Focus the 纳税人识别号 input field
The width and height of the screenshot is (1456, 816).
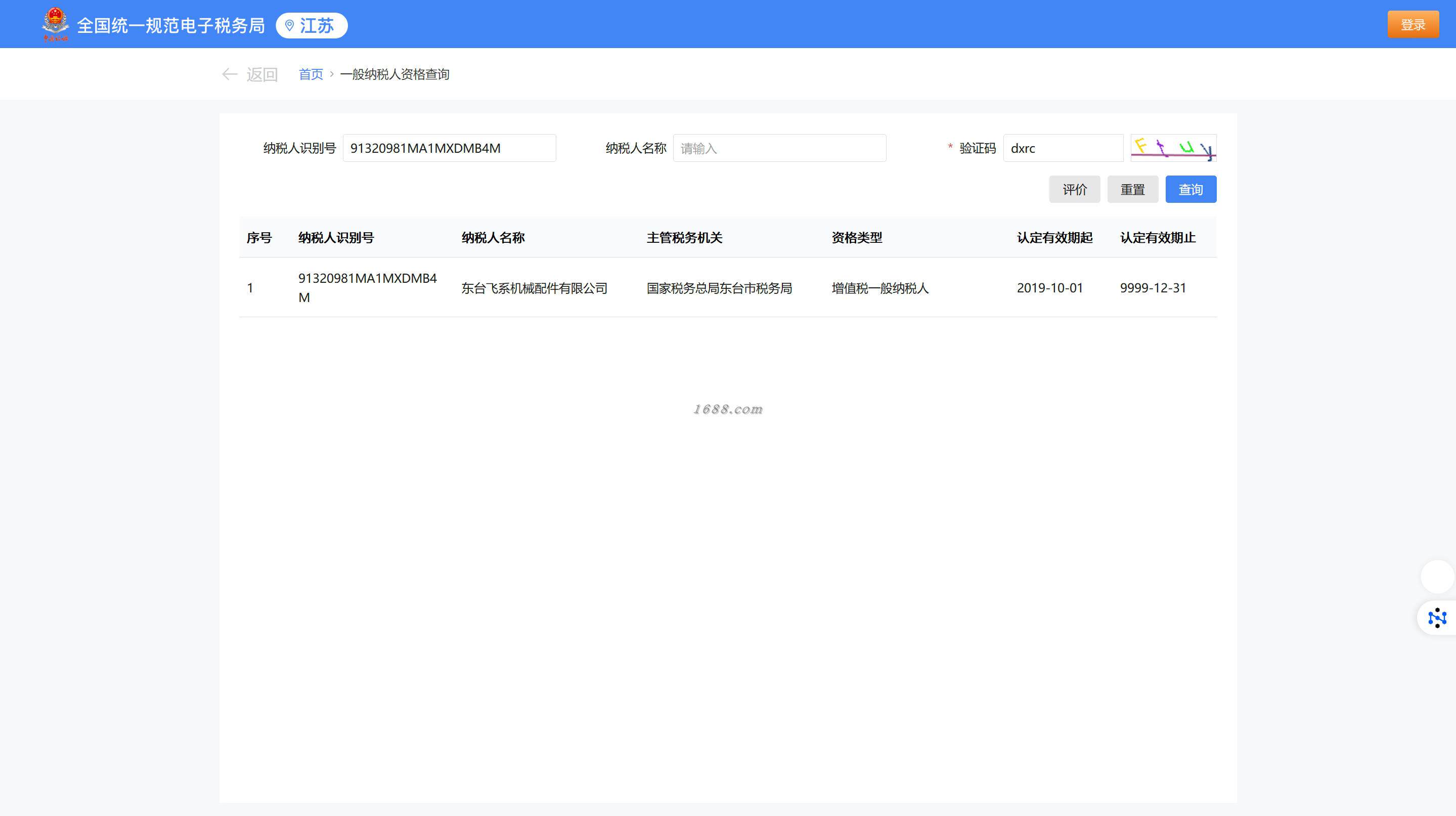(449, 148)
